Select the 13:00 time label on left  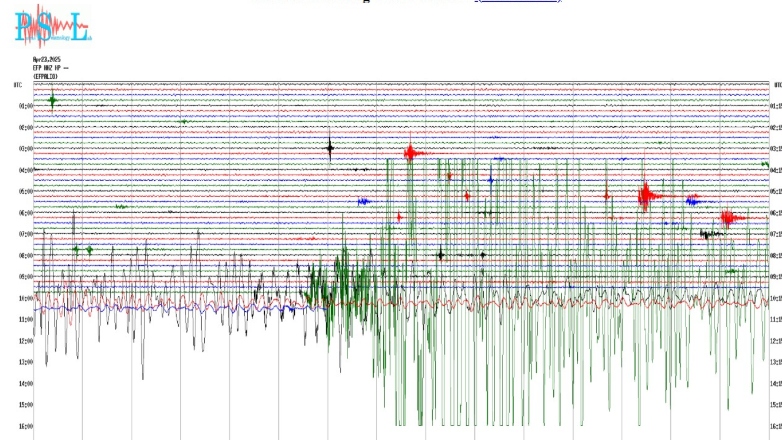pos(26,362)
